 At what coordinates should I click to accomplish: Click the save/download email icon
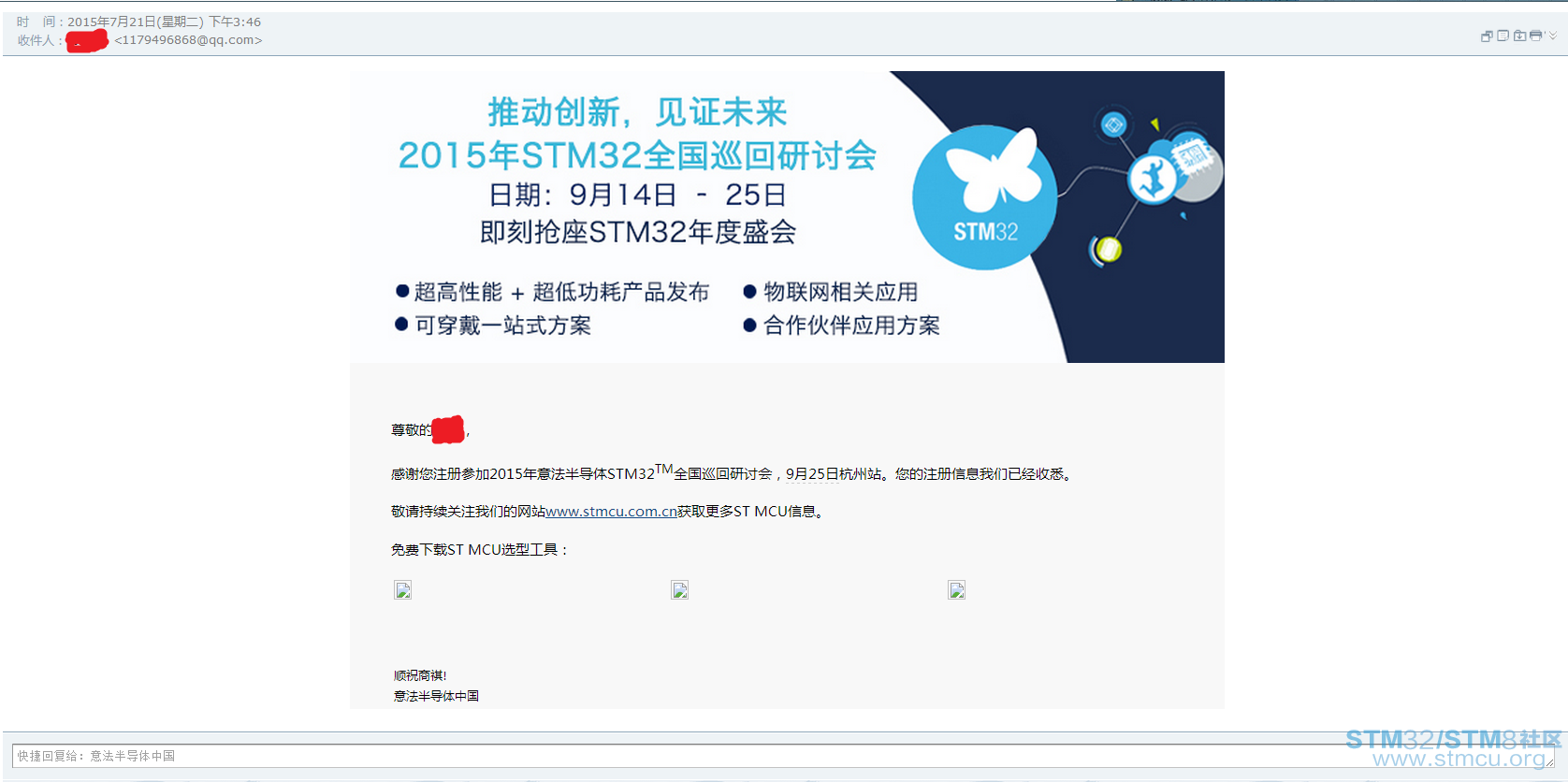[1519, 36]
